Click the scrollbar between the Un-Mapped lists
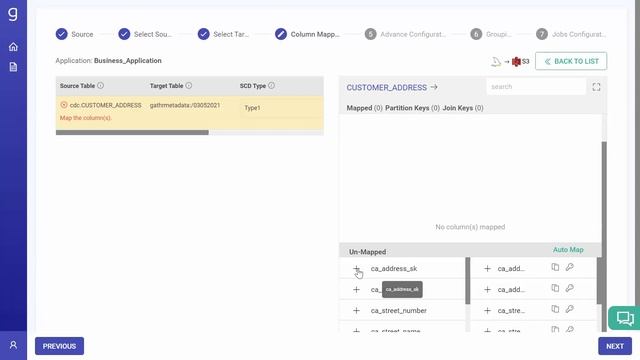 (468, 281)
